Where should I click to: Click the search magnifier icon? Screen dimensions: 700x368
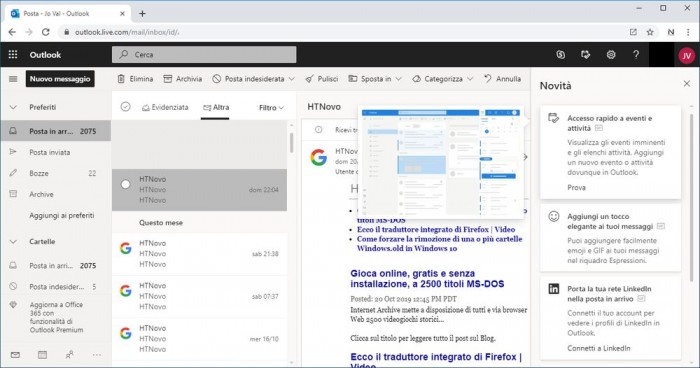click(124, 54)
